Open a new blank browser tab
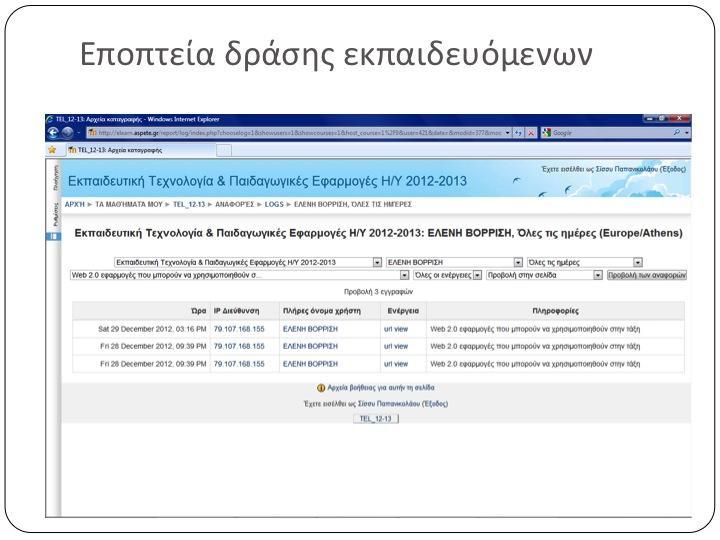 click(224, 150)
